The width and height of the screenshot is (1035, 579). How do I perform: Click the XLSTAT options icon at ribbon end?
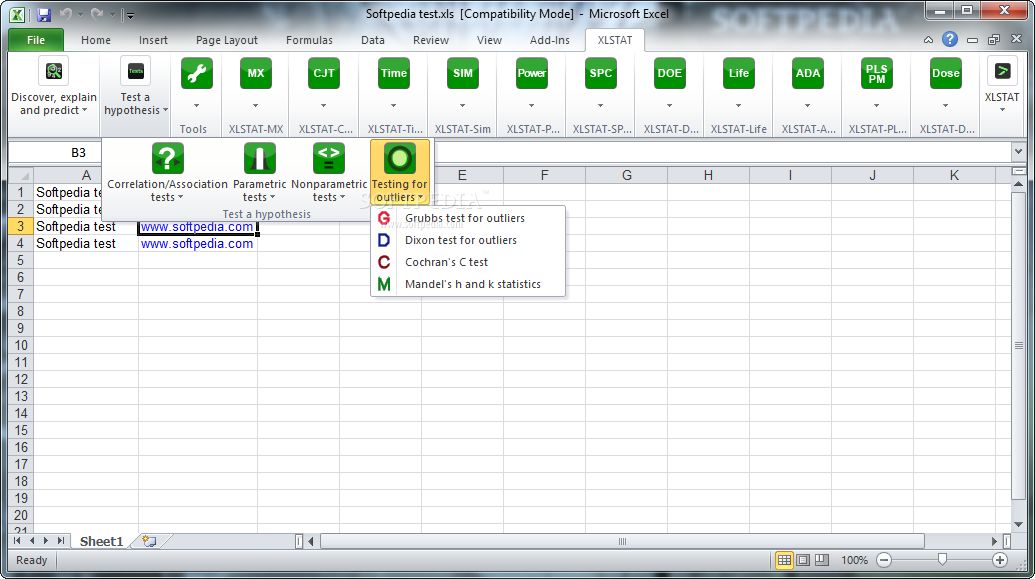tap(1002, 71)
